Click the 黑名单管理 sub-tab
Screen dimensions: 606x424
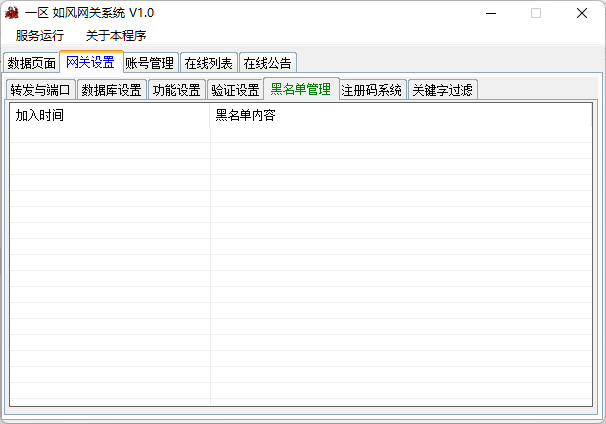coord(300,89)
